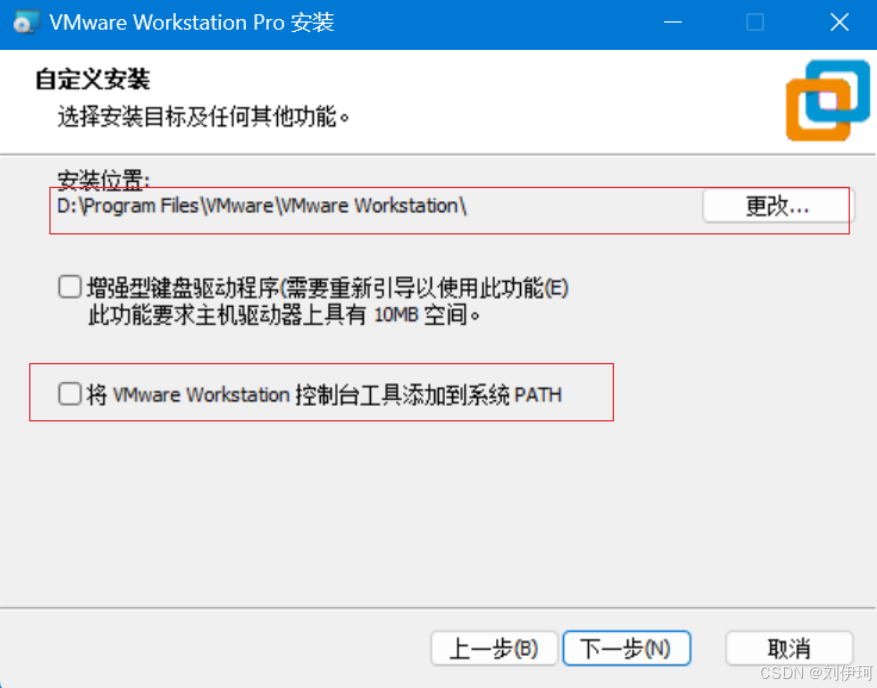Continue with the 下一步(N) button
The image size is (877, 688).
coord(626,648)
